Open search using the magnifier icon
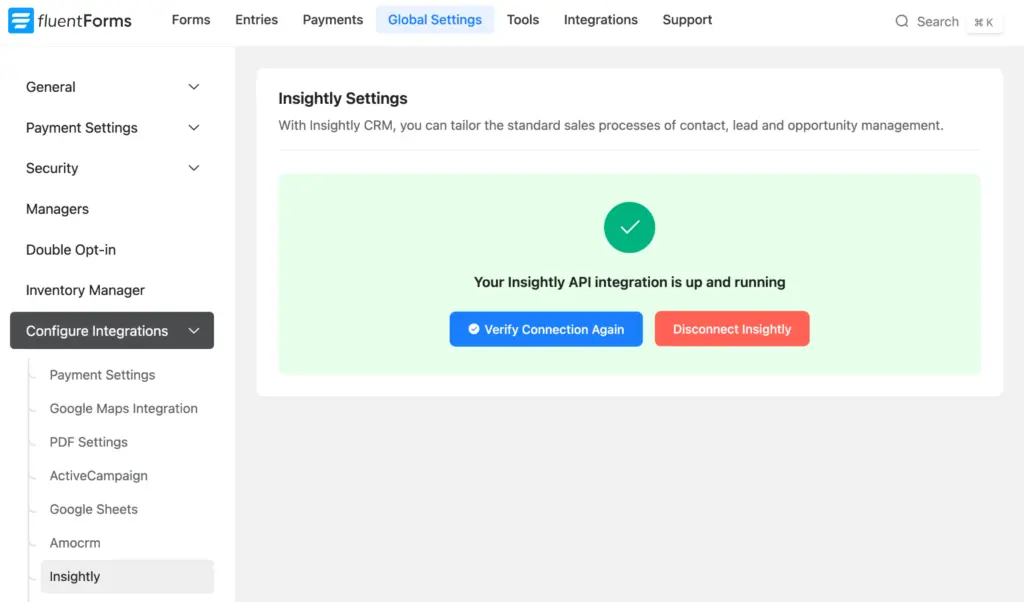 (x=901, y=21)
